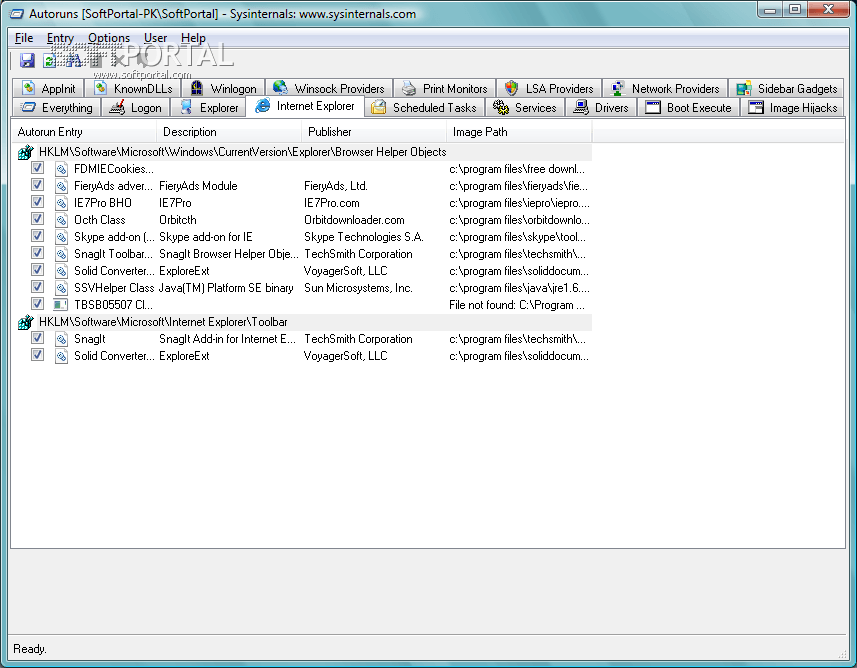The height and width of the screenshot is (668, 857).
Task: Open the Print Monitors tab
Action: click(x=445, y=89)
